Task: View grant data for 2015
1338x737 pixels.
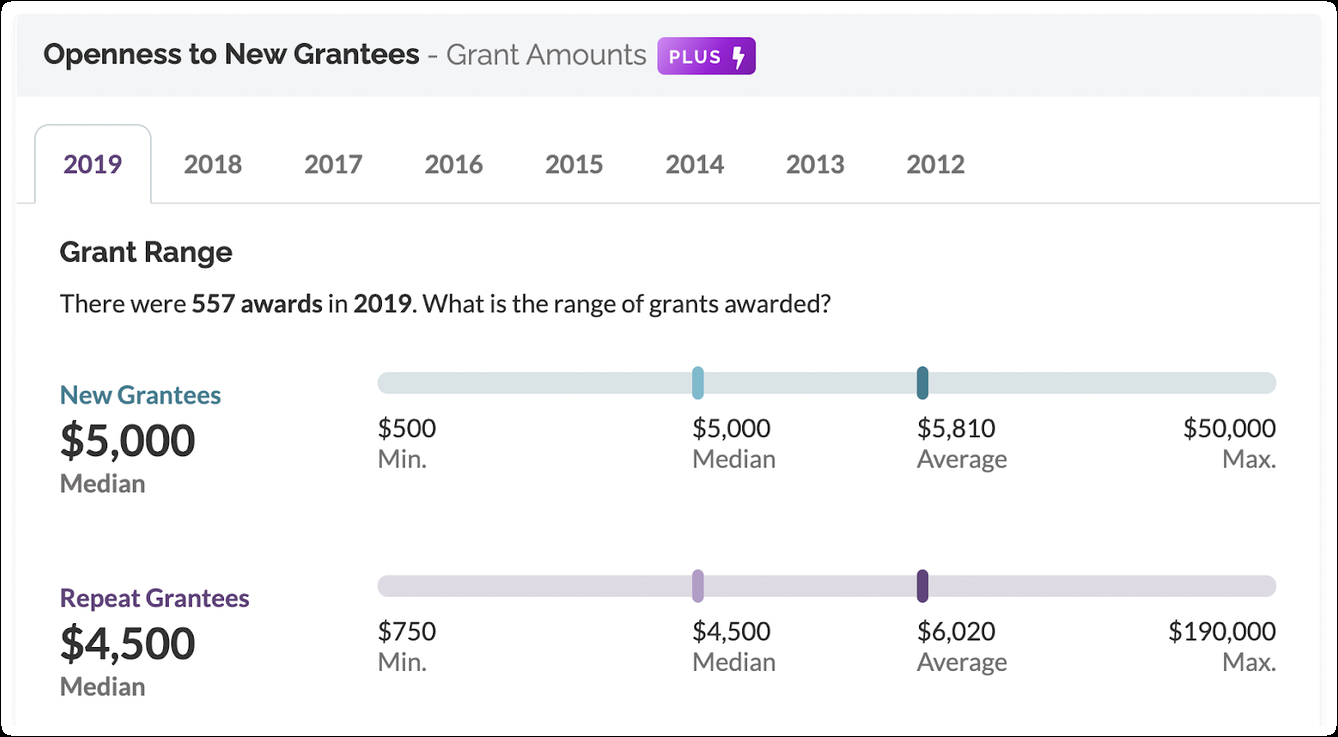Action: tap(574, 163)
